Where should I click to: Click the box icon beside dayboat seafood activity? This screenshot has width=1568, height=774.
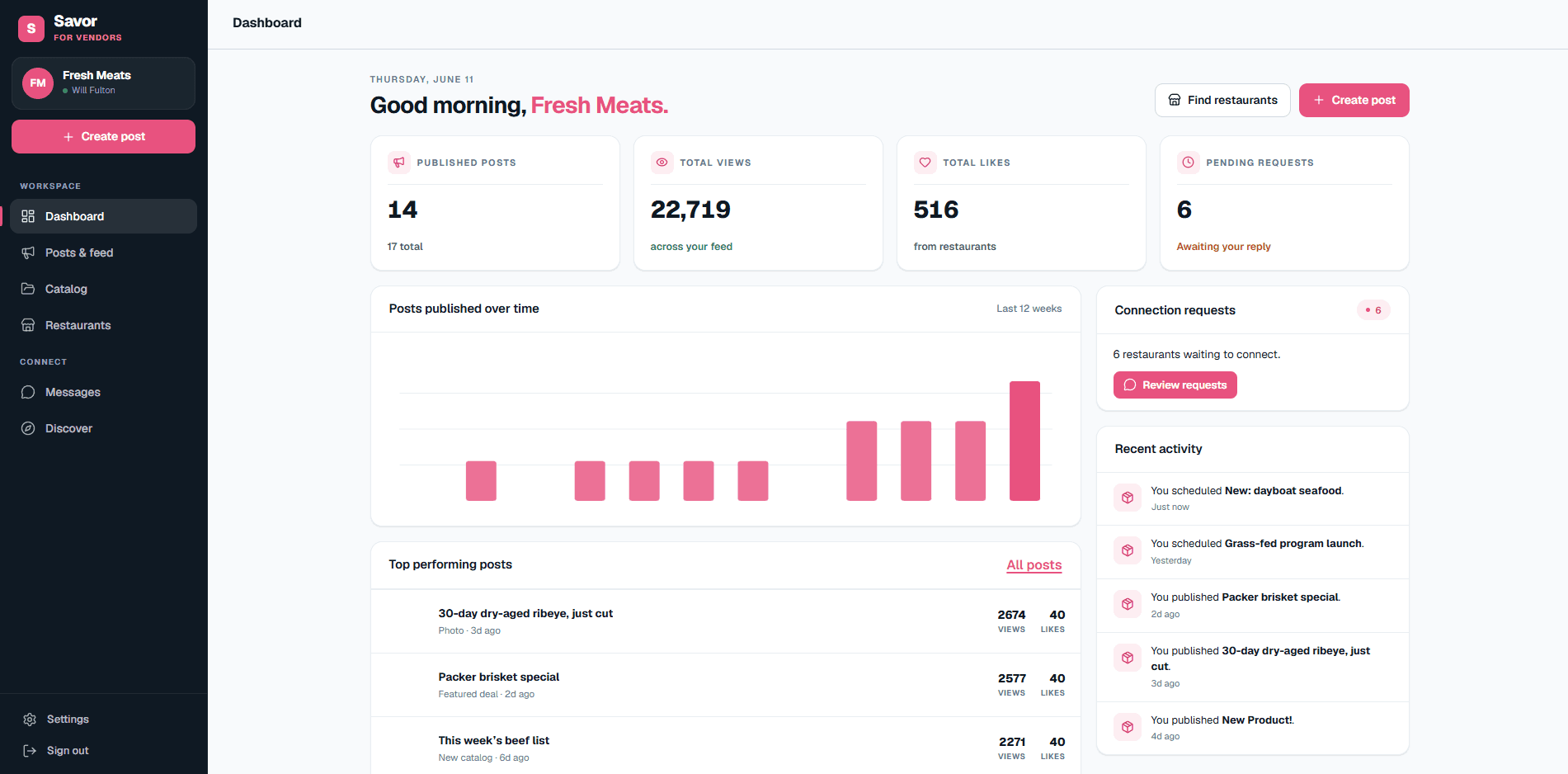[1128, 498]
